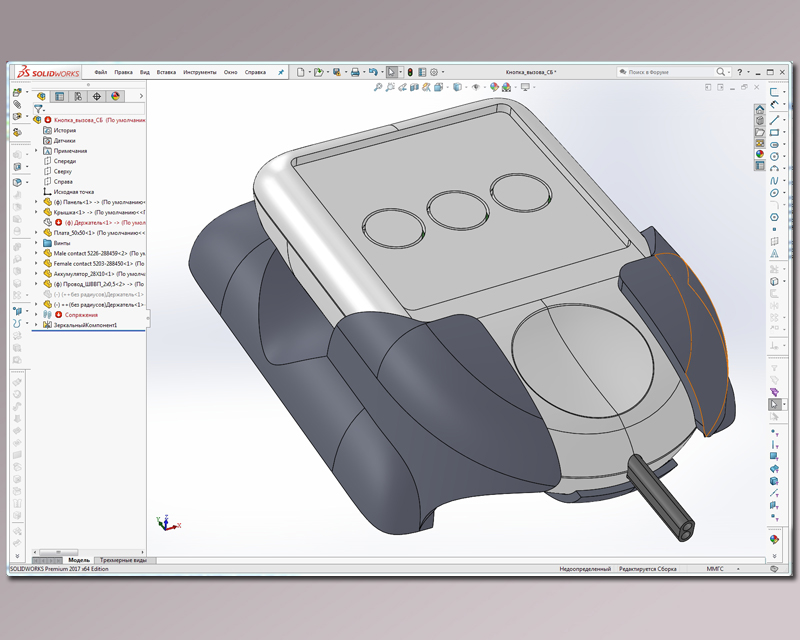The height and width of the screenshot is (640, 800).
Task: Expand the Винты folder in tree
Action: pos(36,243)
